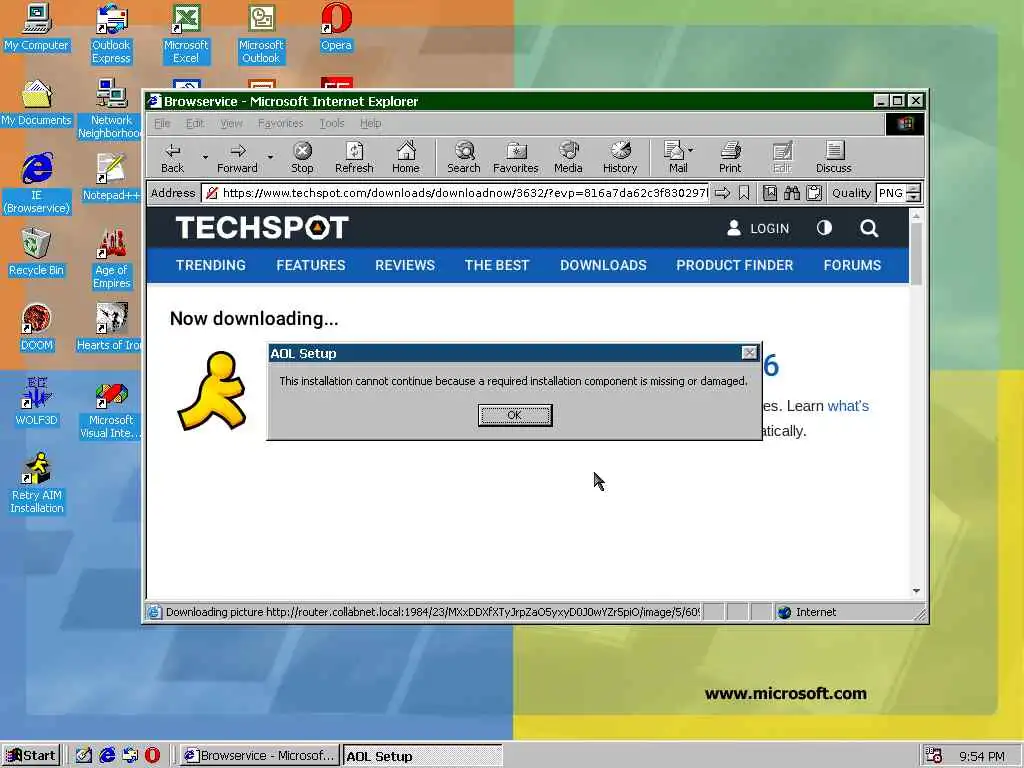Viewport: 1024px width, 768px height.
Task: Select the WOLF3D desktop icon
Action: tap(37, 403)
